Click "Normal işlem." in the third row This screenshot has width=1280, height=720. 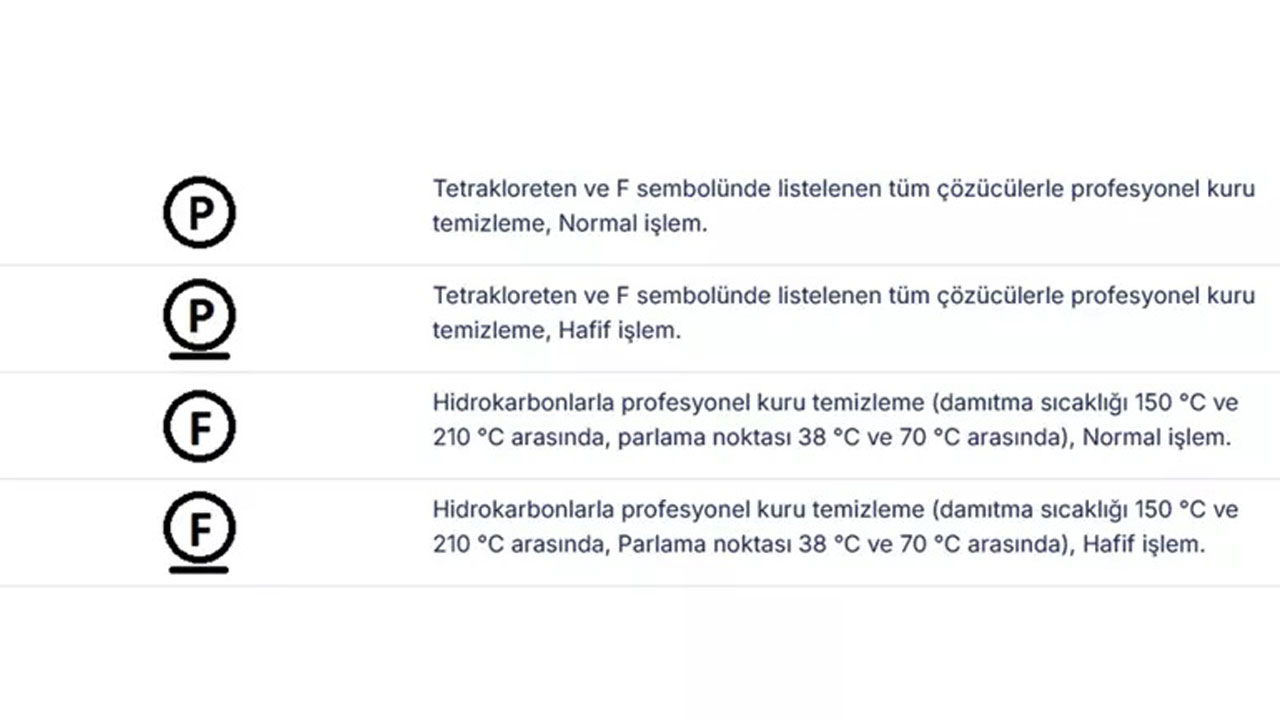point(1157,438)
